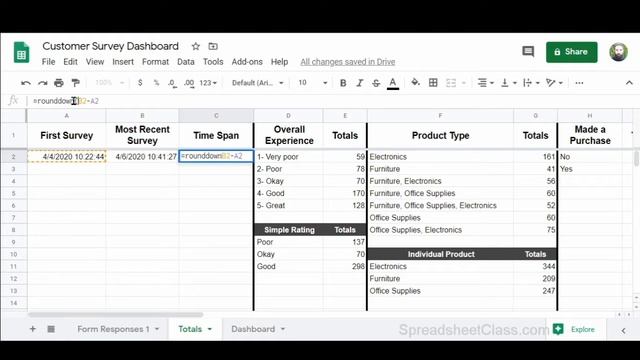Open the Google Sheets home icon
This screenshot has height=360, width=640.
(x=21, y=52)
